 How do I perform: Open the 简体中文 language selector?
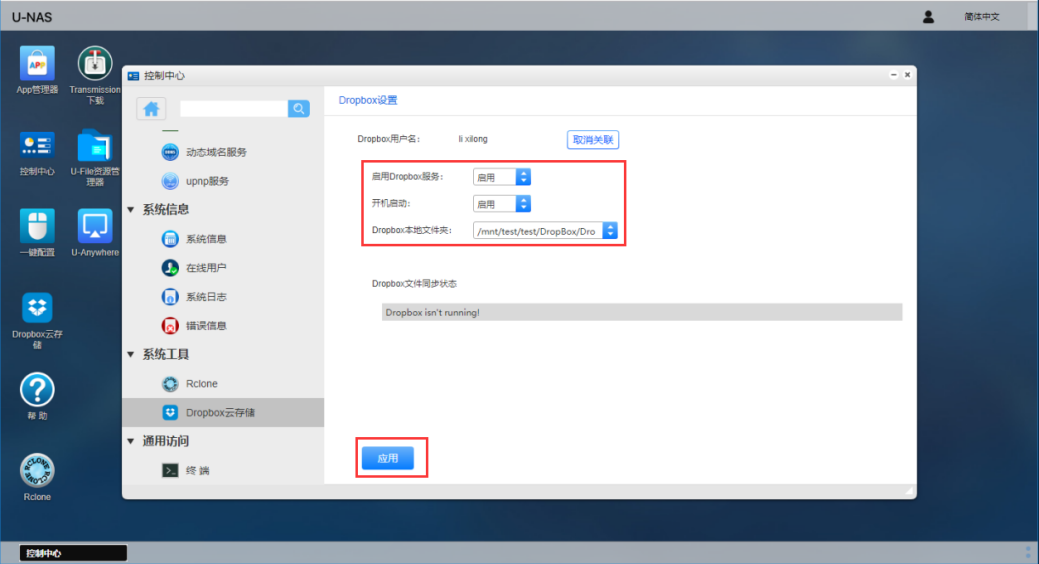pyautogui.click(x=981, y=17)
